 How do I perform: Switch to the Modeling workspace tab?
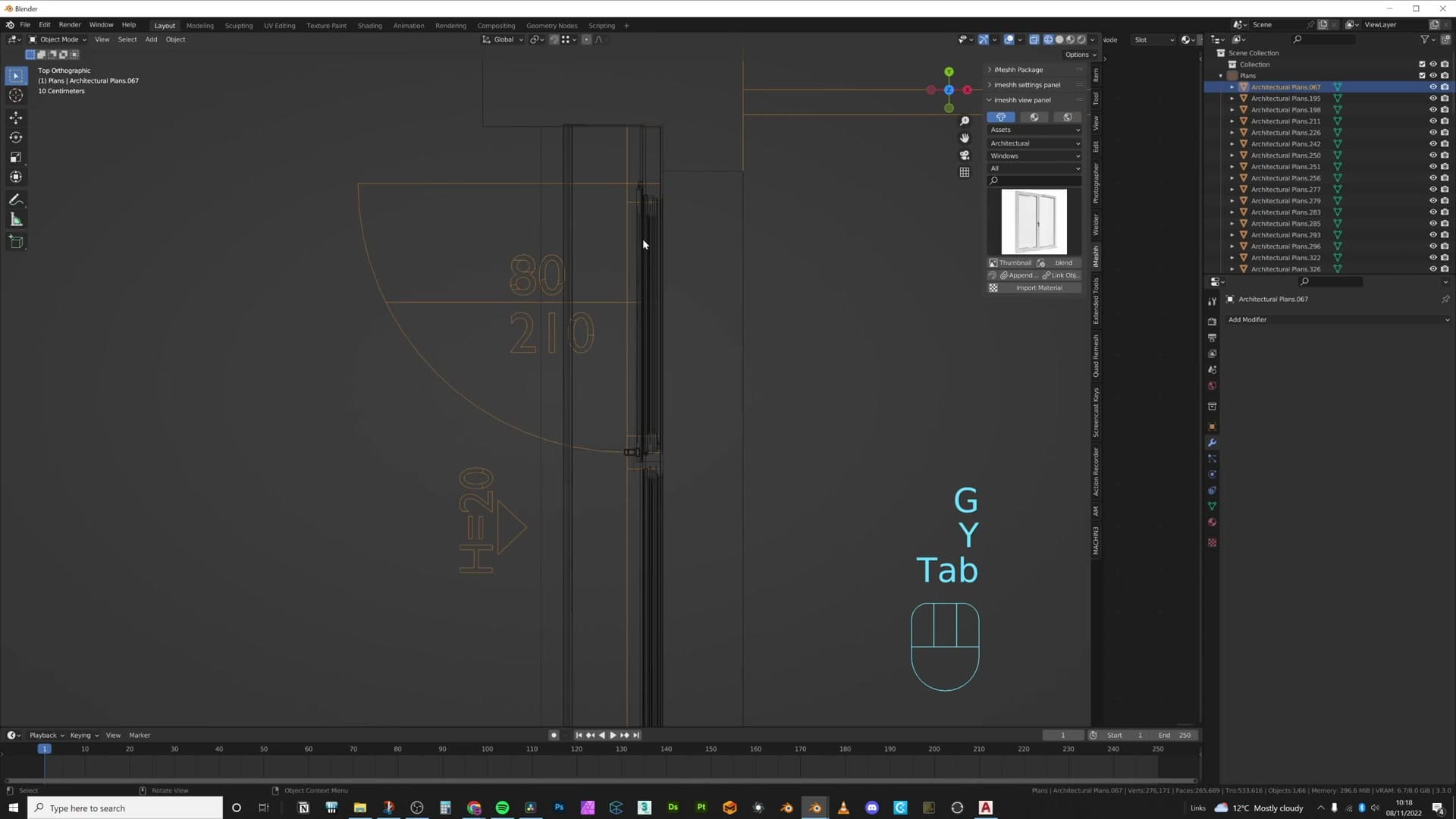click(x=200, y=26)
